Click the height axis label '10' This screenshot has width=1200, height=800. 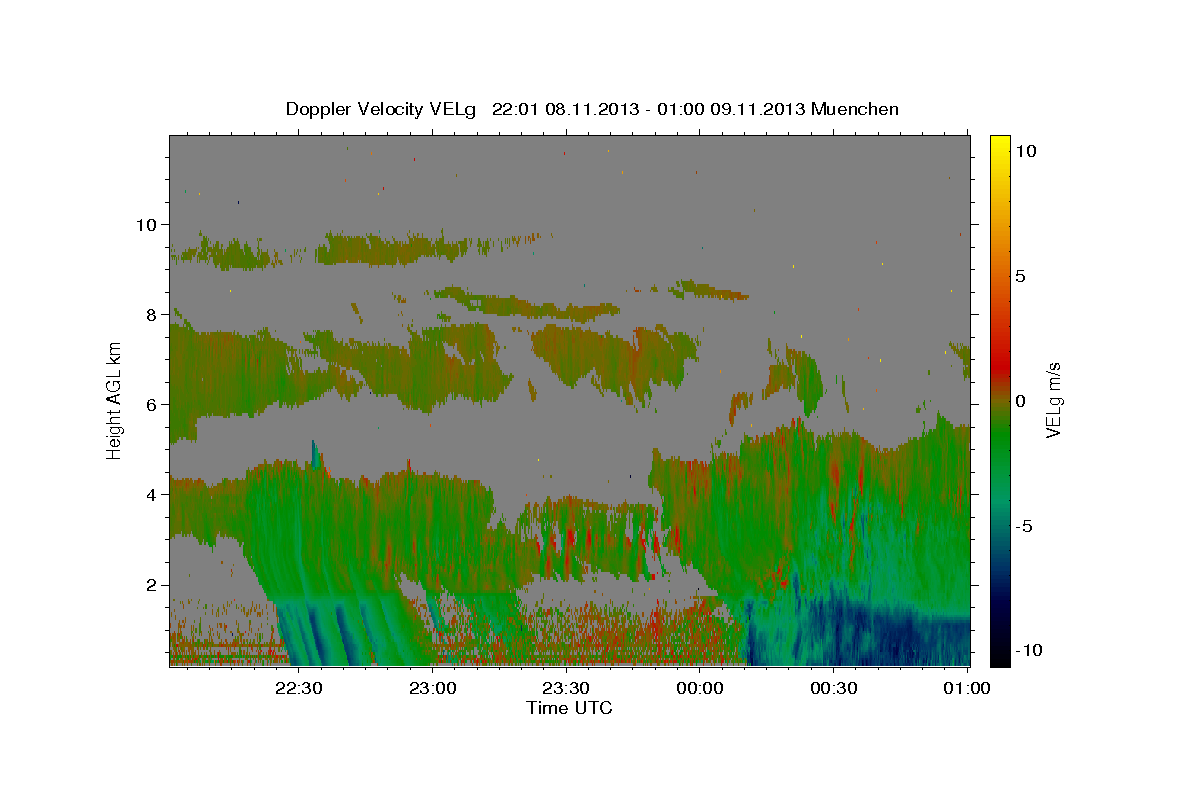[148, 224]
